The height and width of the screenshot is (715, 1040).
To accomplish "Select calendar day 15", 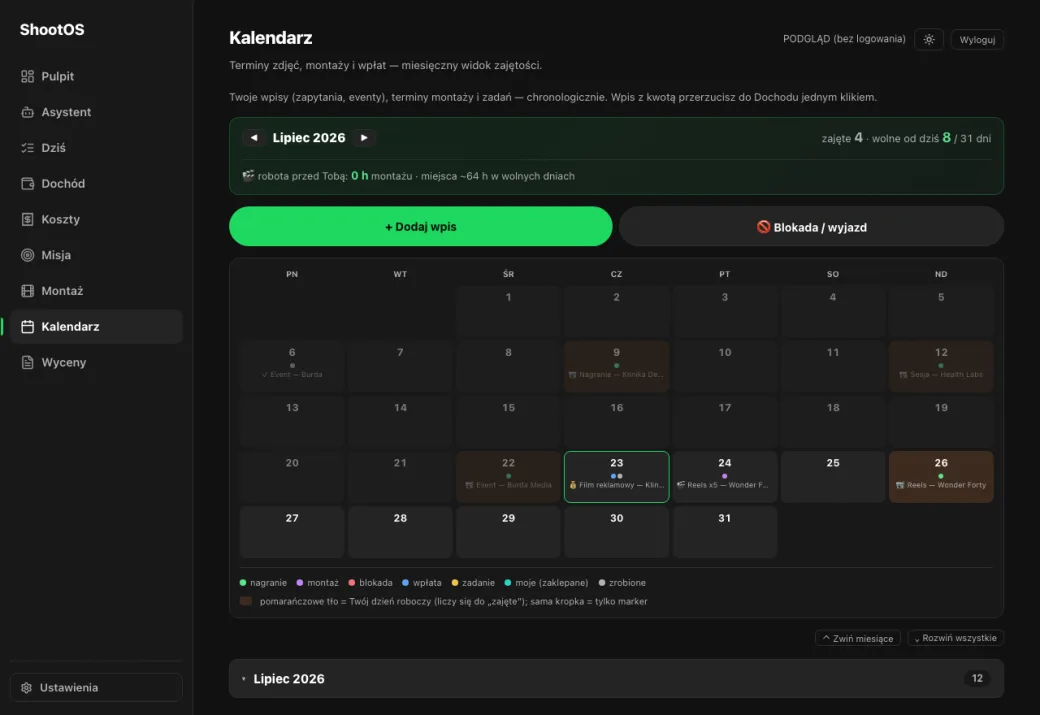I will coord(508,422).
